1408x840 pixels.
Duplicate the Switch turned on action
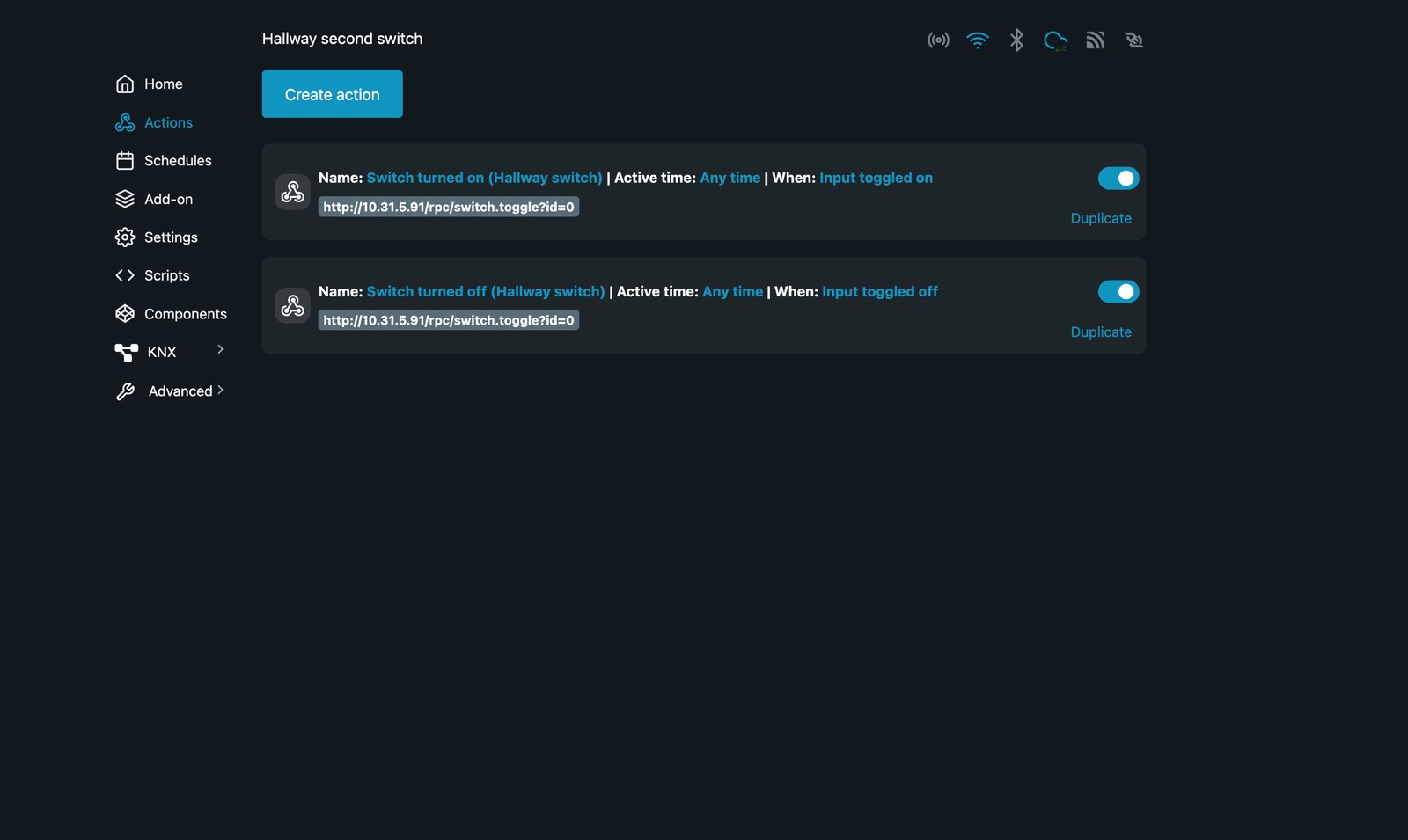point(1101,218)
